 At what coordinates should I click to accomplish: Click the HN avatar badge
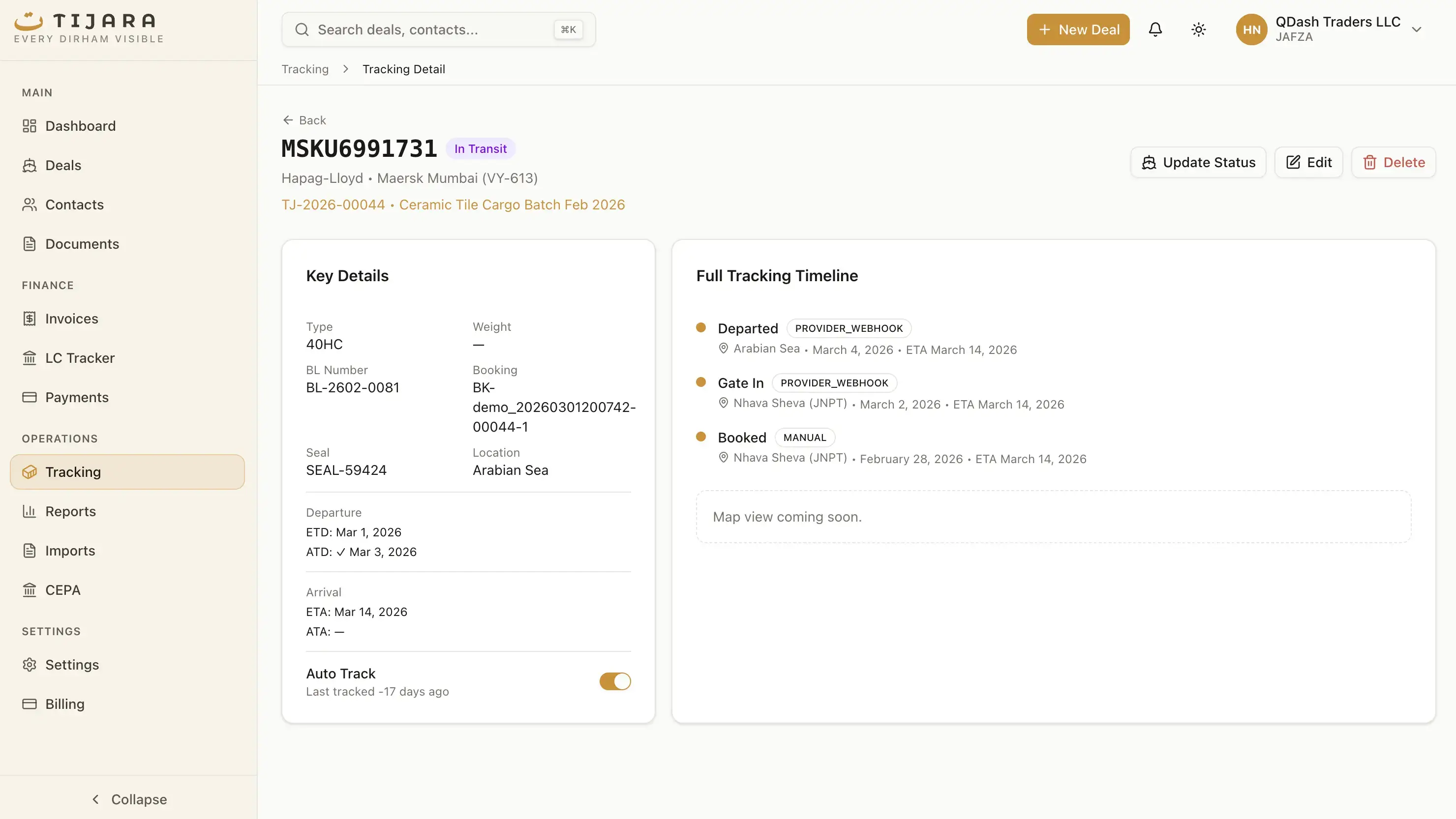pos(1251,29)
